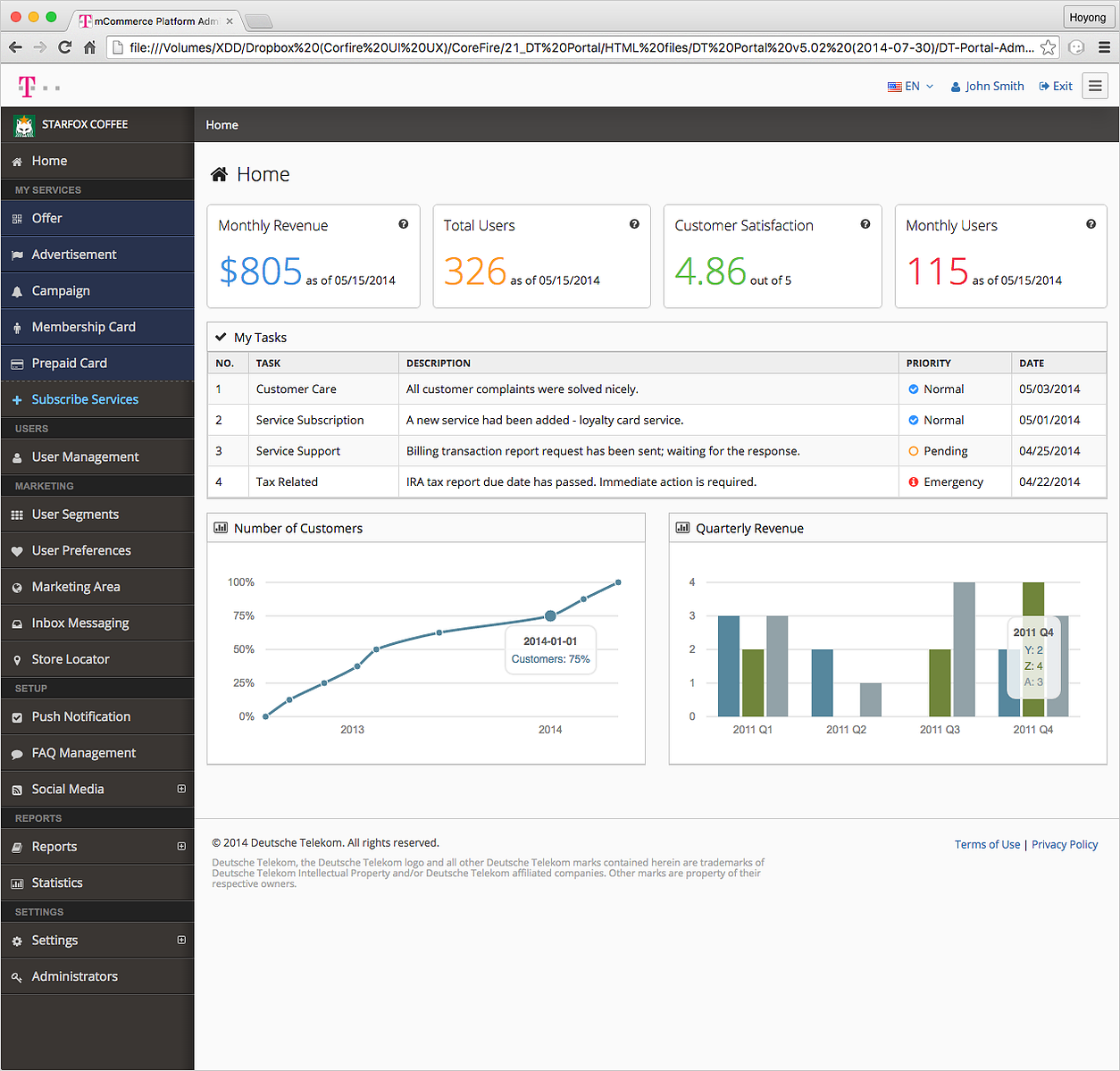Click the $805 revenue value
Screen dimensions: 1120x1071
261,271
